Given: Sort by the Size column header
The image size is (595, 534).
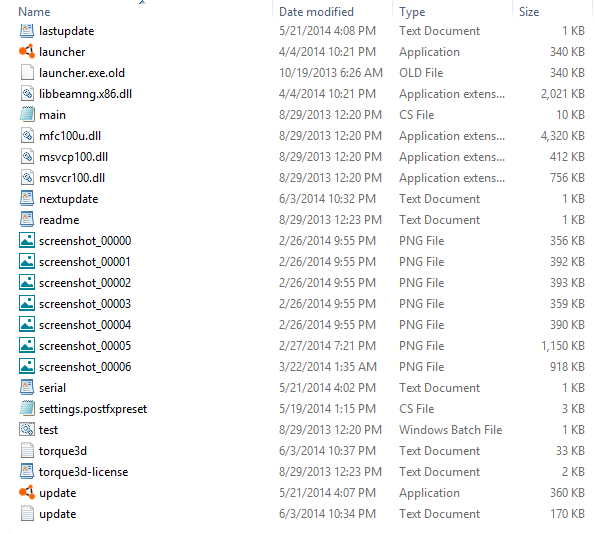Looking at the screenshot, I should click(529, 12).
